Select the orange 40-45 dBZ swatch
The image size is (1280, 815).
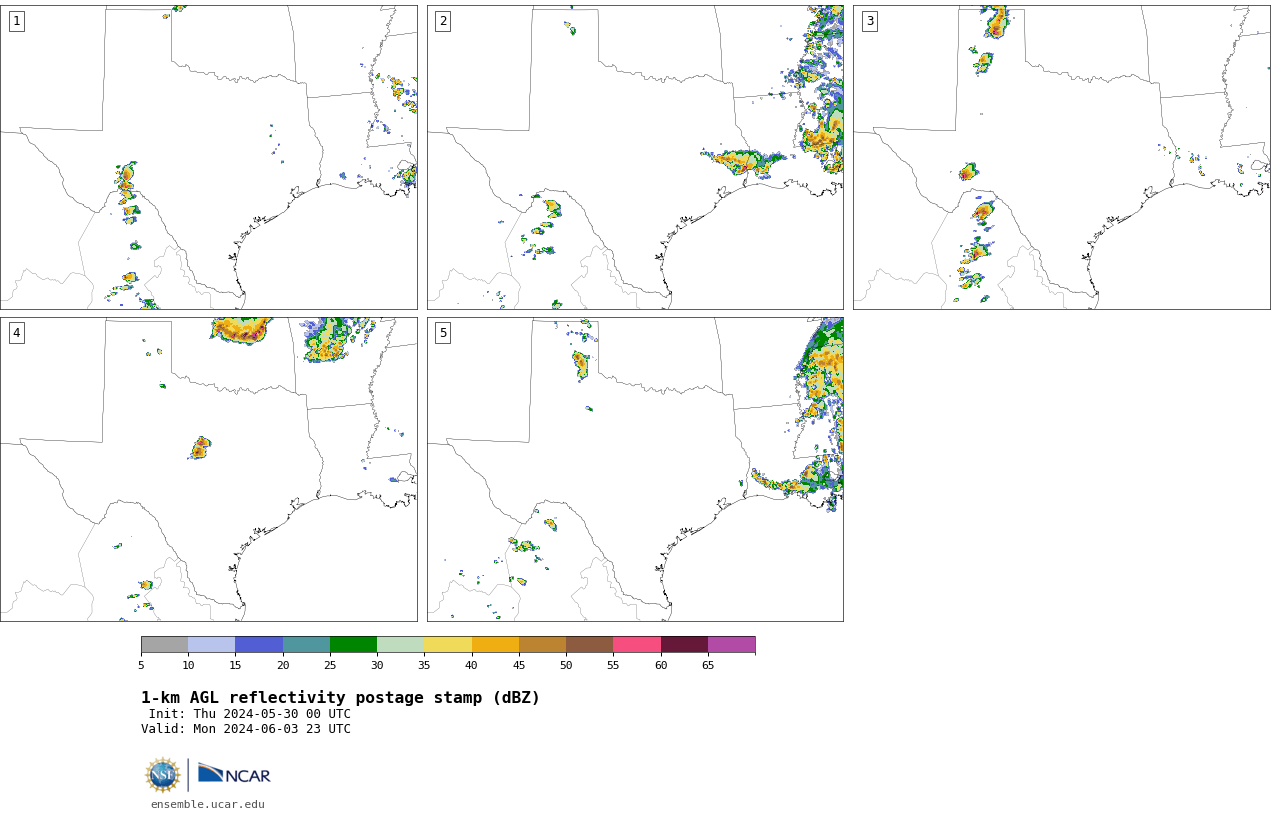[x=495, y=645]
